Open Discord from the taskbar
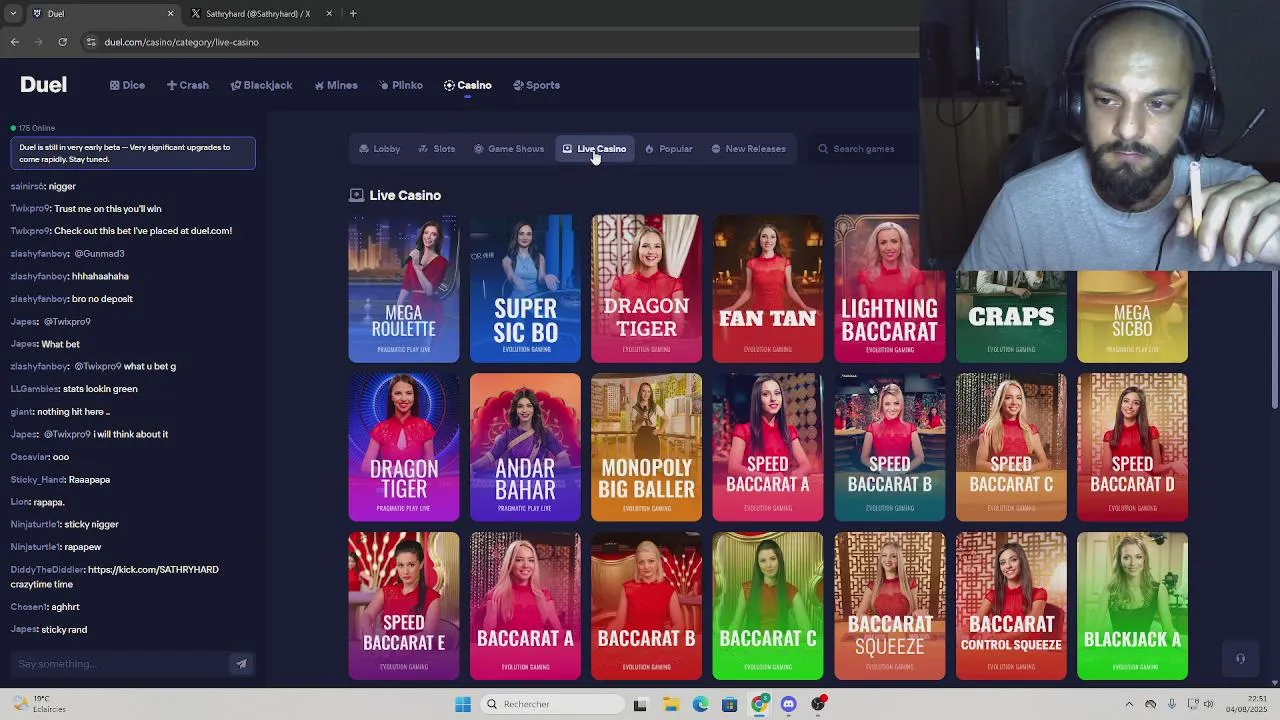The width and height of the screenshot is (1280, 720). click(x=788, y=704)
